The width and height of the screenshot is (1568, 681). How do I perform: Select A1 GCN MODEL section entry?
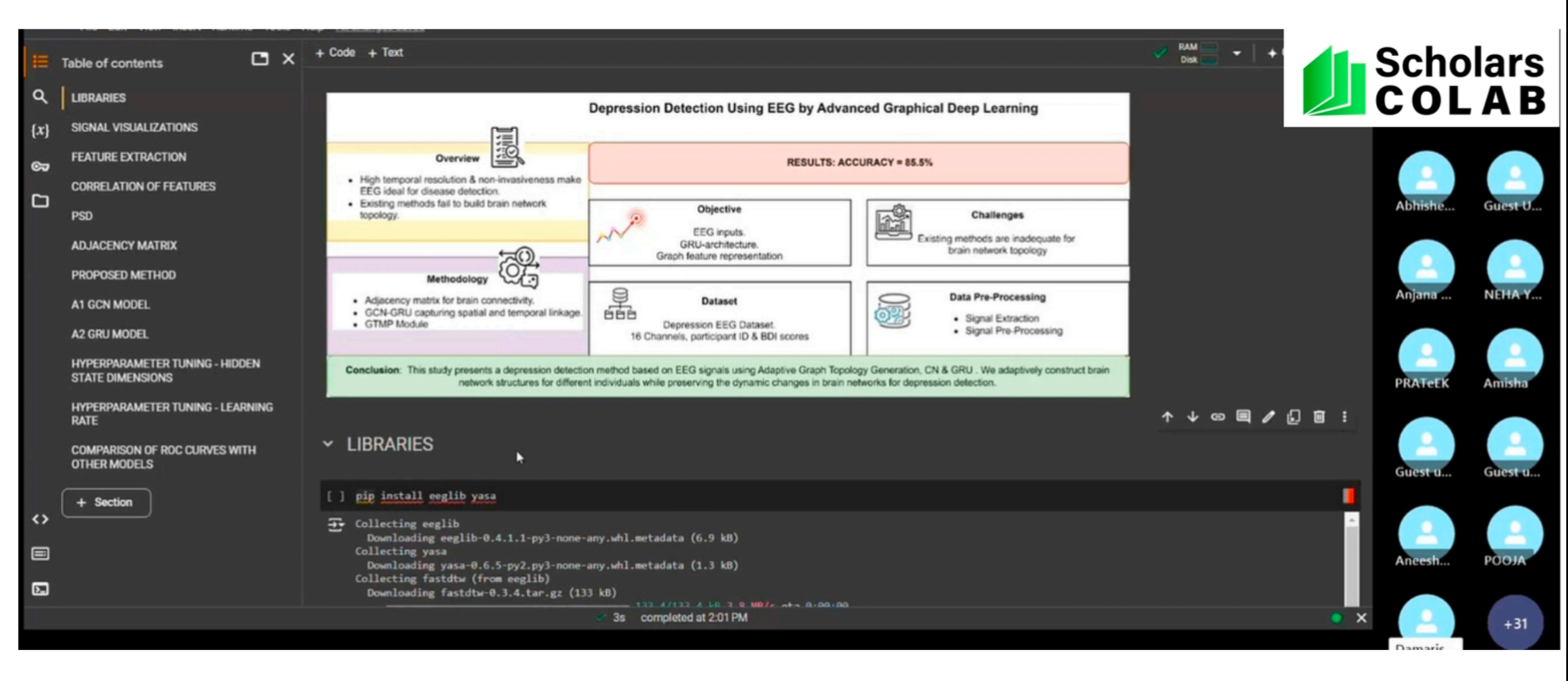110,304
